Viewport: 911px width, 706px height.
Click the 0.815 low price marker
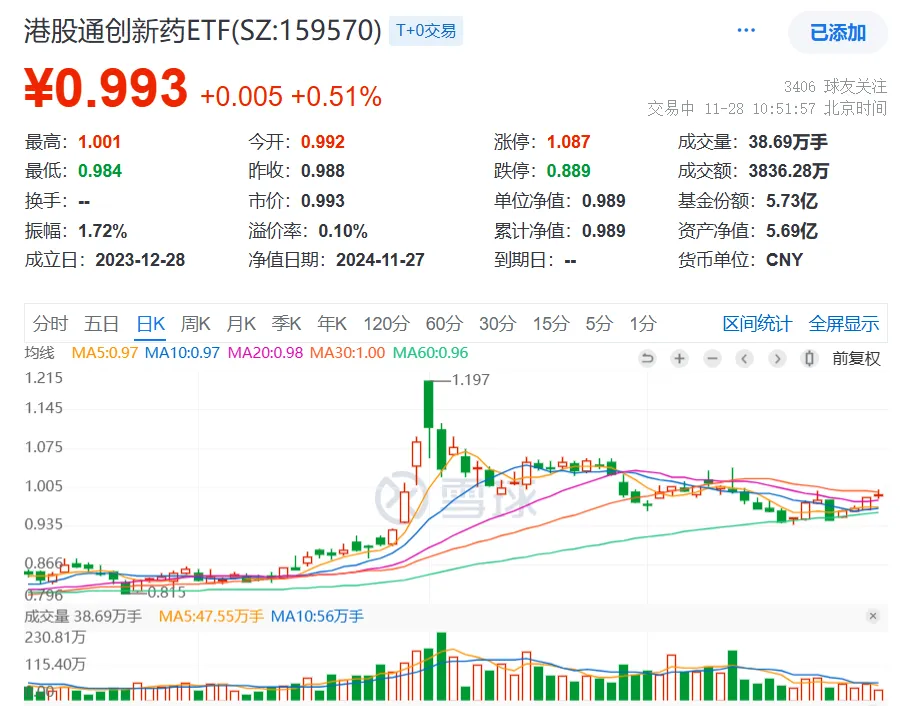[x=166, y=593]
